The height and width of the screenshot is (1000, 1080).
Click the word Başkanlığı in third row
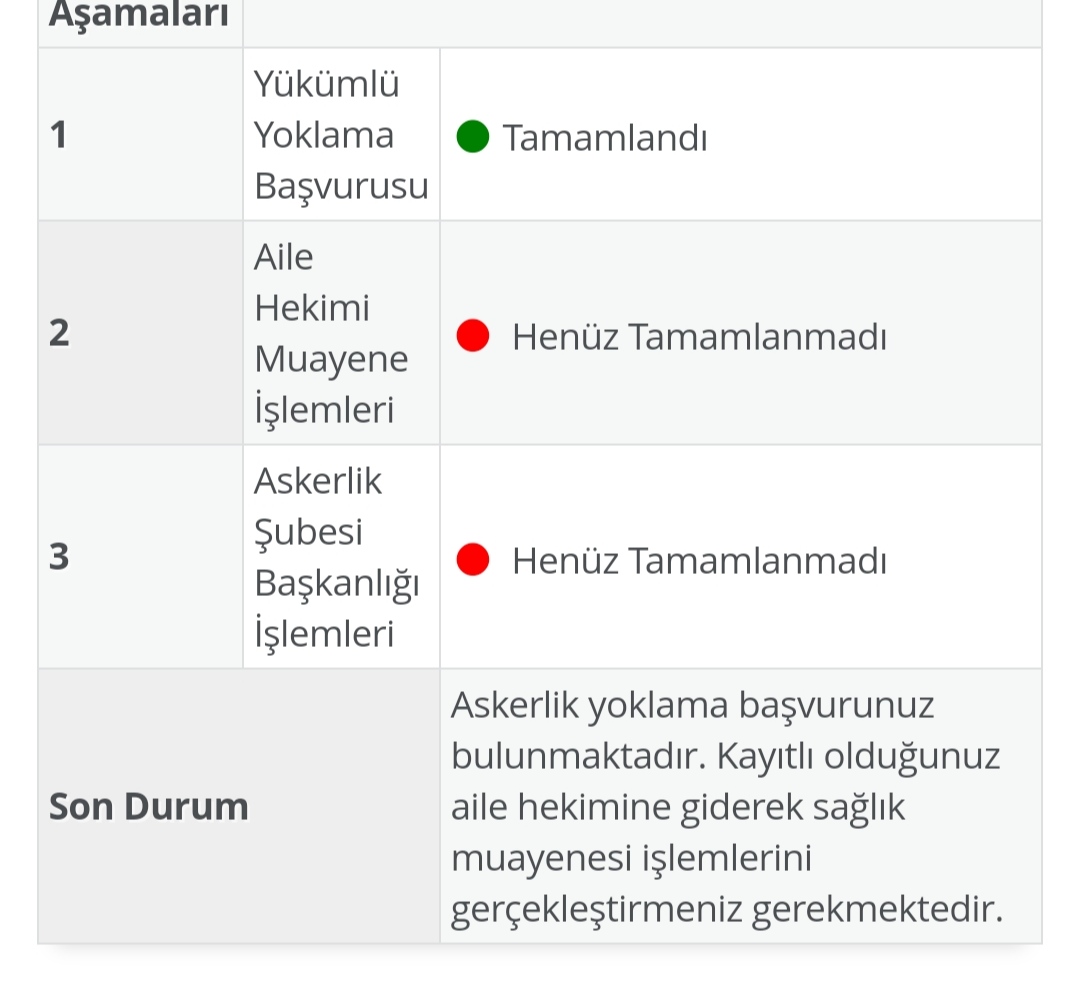tap(337, 583)
